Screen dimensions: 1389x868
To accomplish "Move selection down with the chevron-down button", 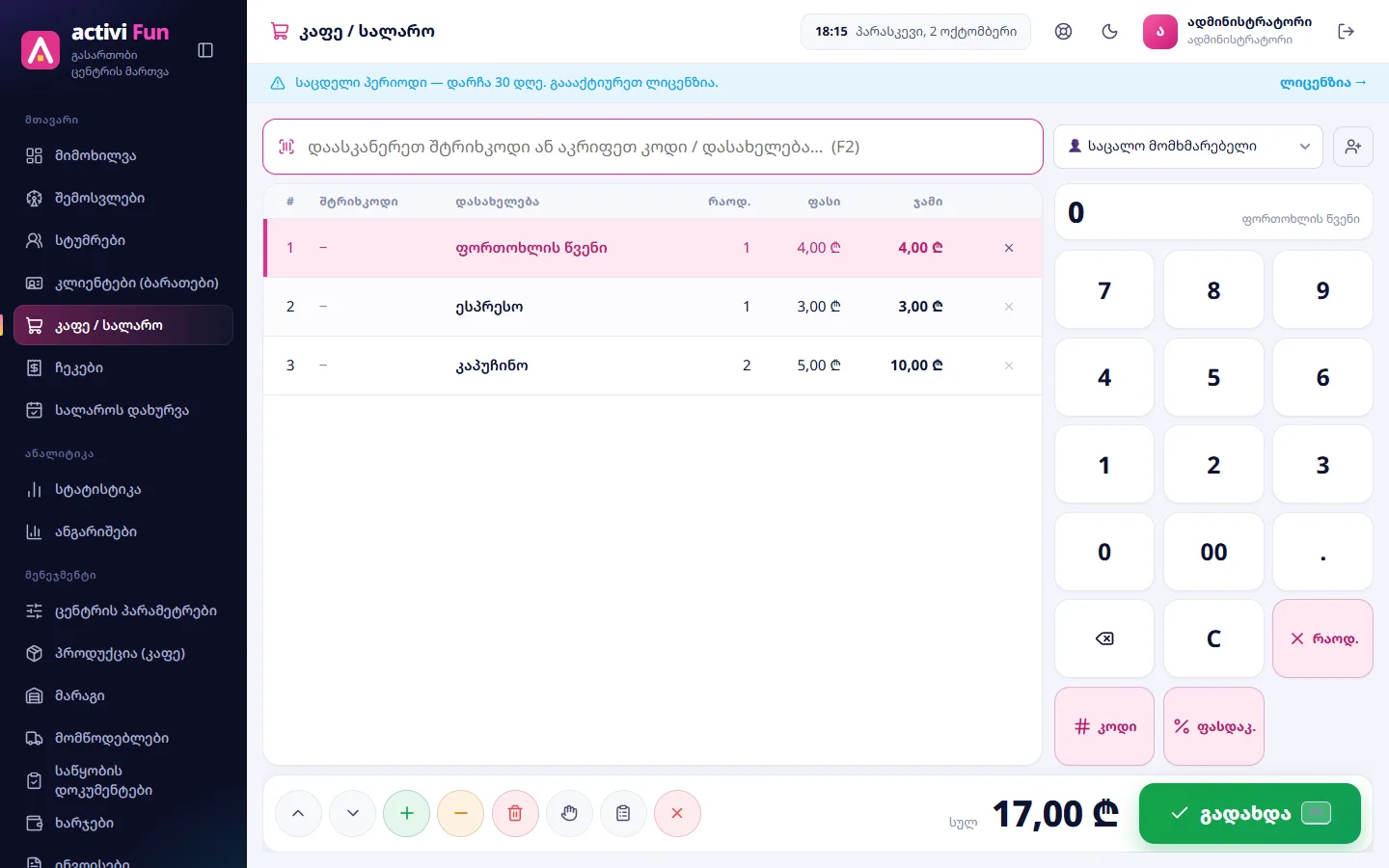I will pyautogui.click(x=353, y=813).
